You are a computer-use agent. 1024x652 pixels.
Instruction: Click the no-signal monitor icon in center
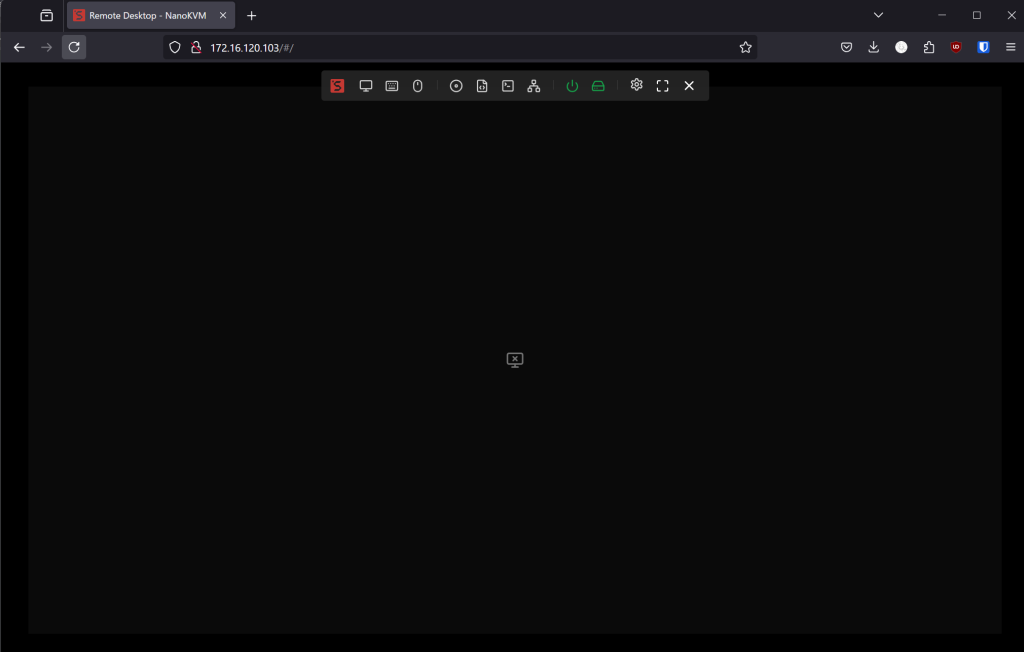515,360
